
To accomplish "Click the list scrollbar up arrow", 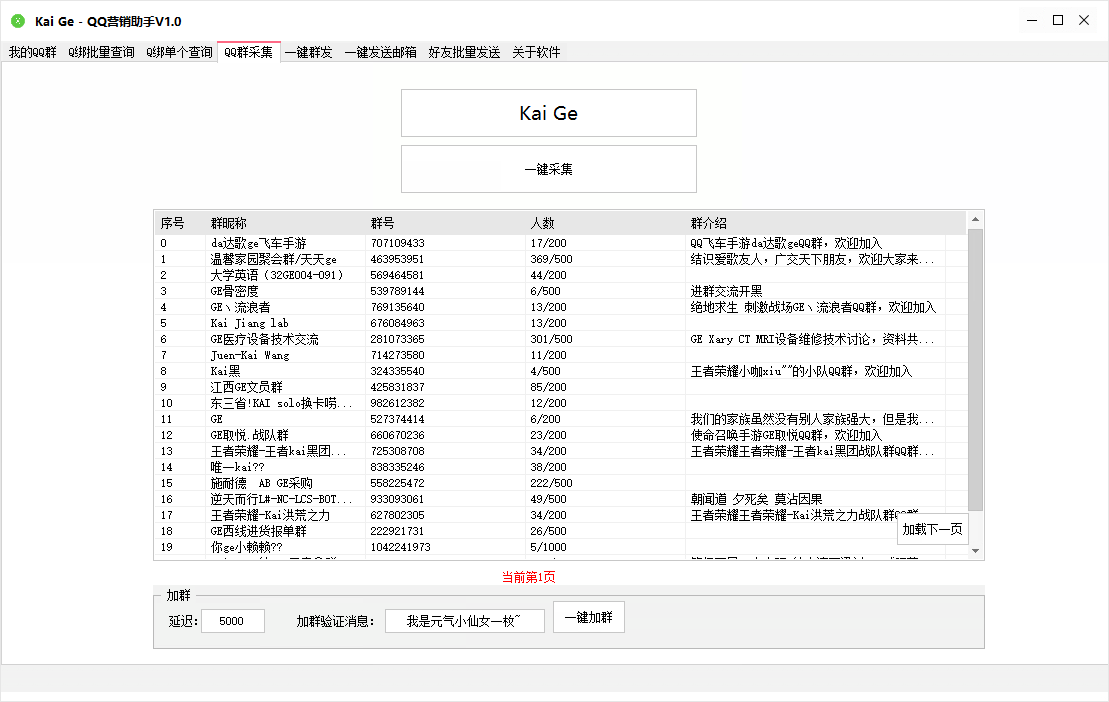I will (x=975, y=220).
